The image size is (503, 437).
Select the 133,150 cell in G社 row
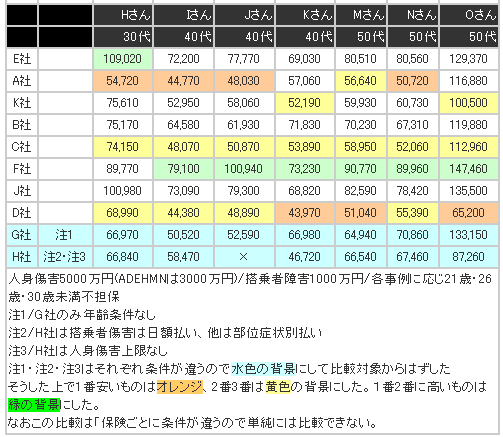click(x=469, y=235)
